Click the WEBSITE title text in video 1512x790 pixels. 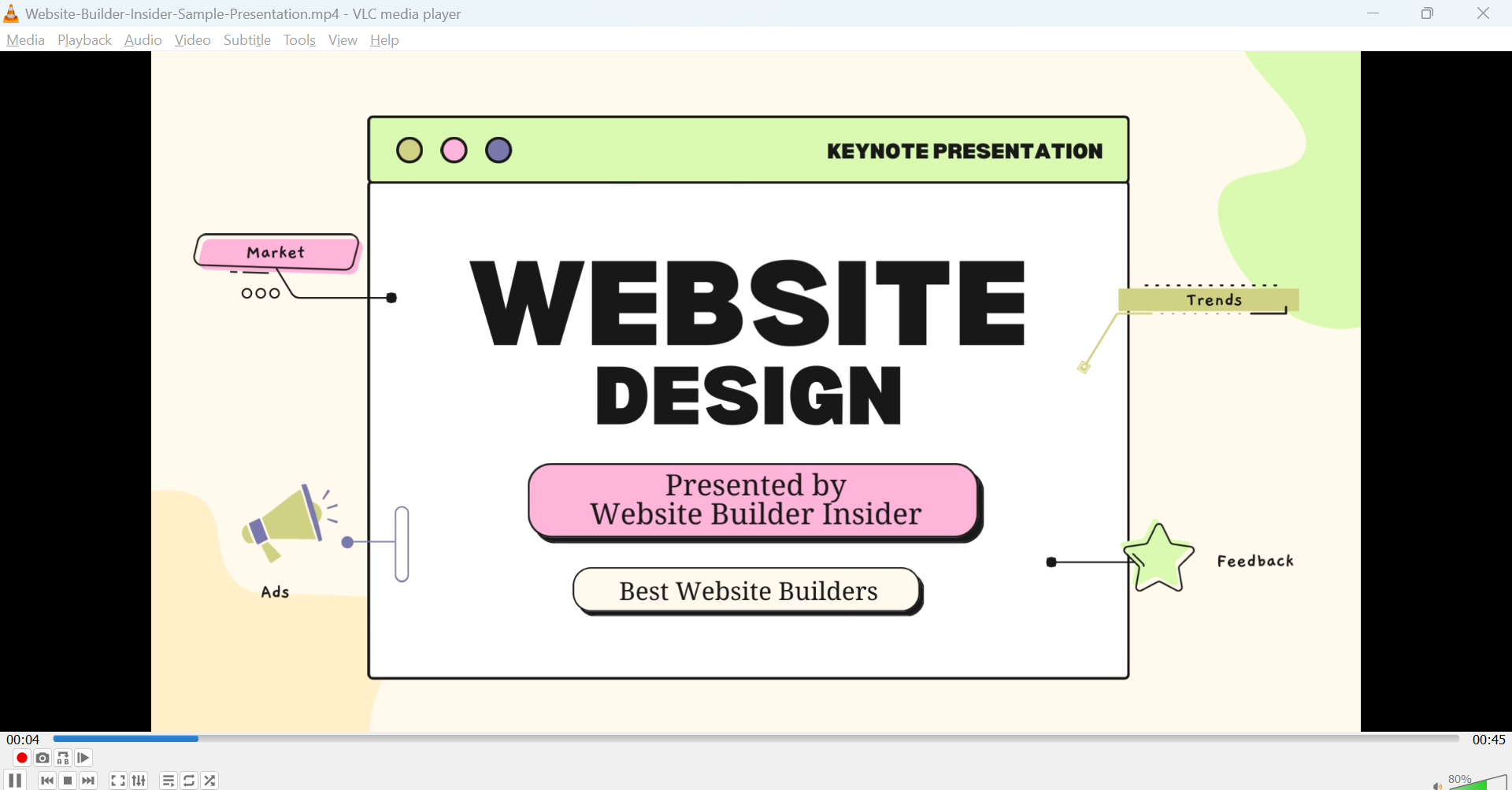(748, 303)
